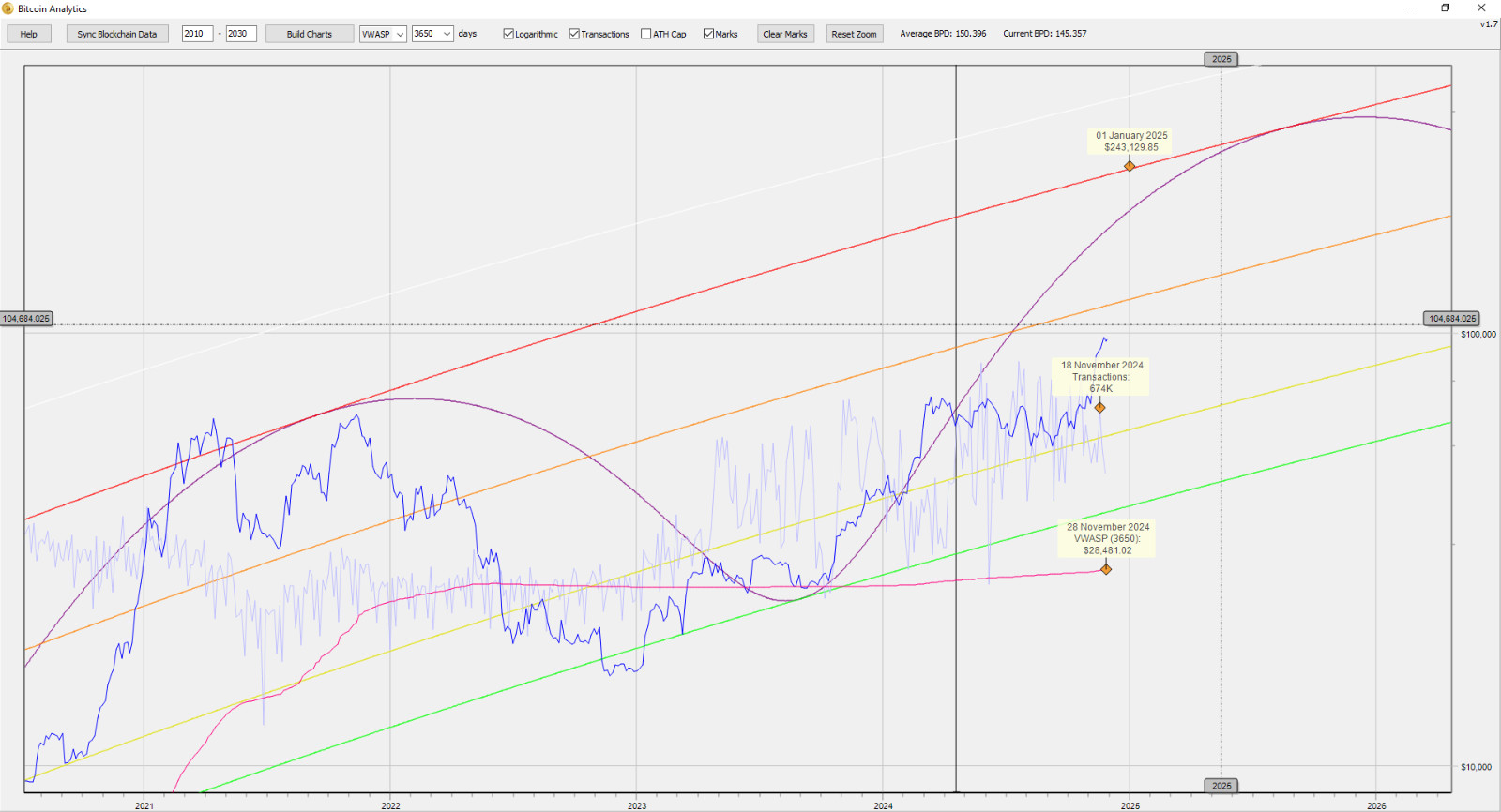This screenshot has height=812, width=1501.
Task: Click the Bitcoin Analytics app icon
Action: point(8,8)
